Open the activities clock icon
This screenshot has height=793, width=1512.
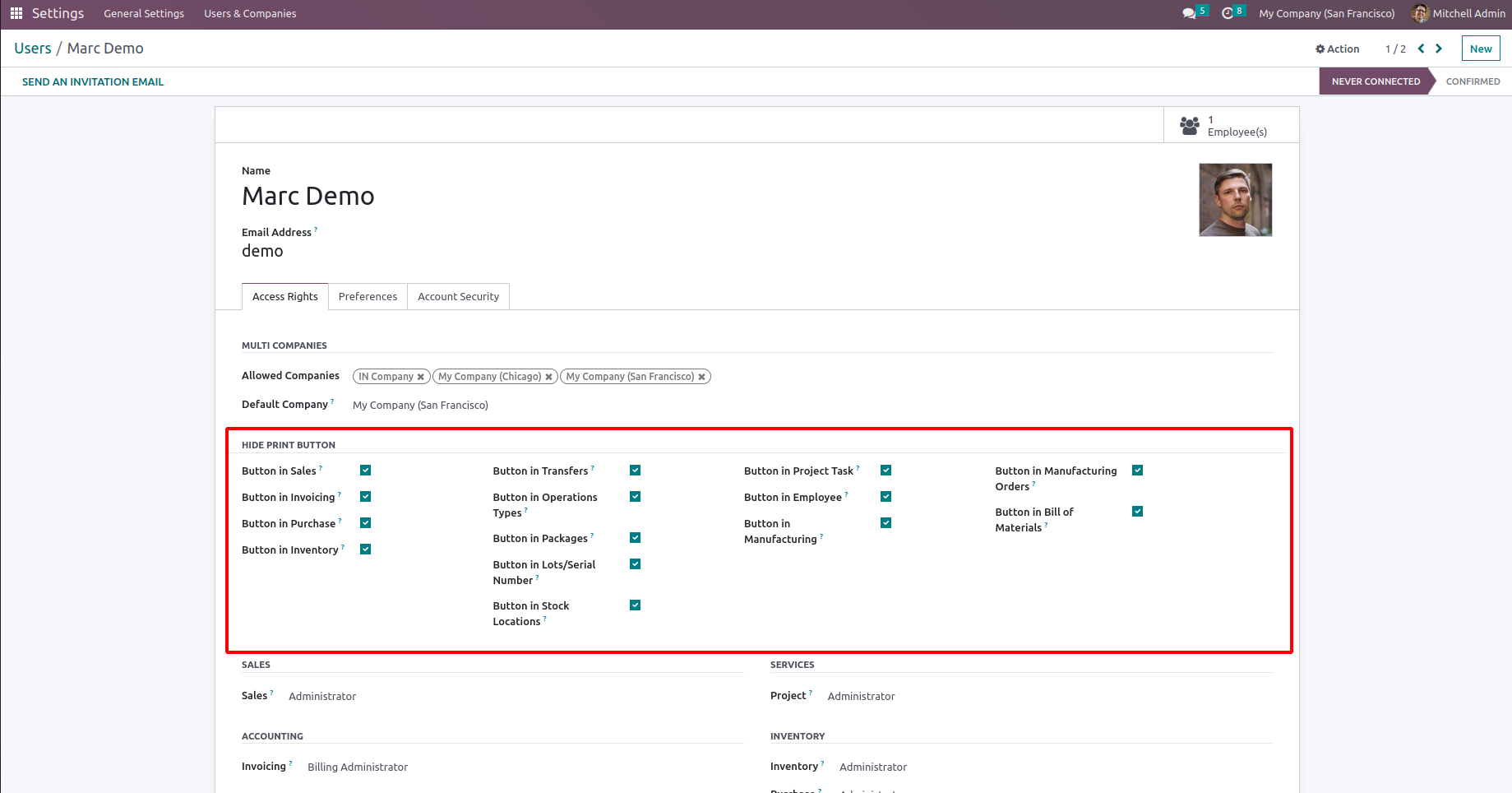tap(1228, 13)
